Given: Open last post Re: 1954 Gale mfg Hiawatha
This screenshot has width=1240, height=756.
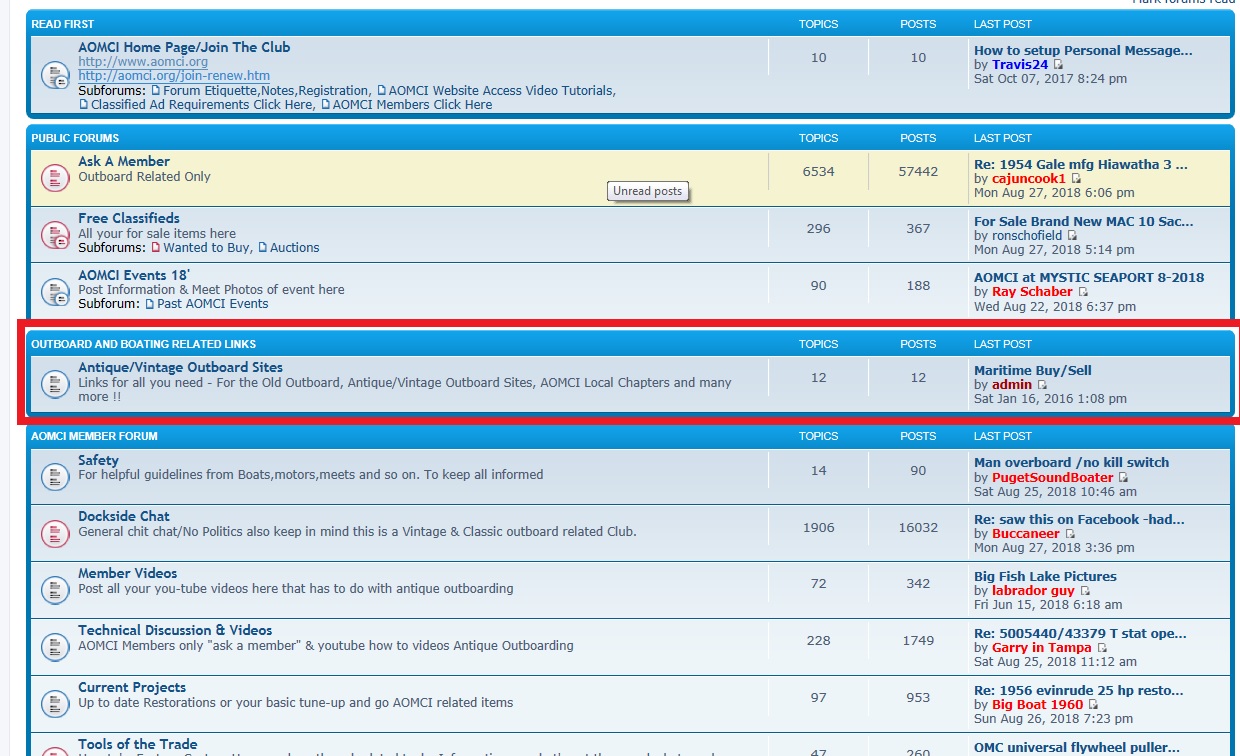Looking at the screenshot, I should tap(1081, 164).
